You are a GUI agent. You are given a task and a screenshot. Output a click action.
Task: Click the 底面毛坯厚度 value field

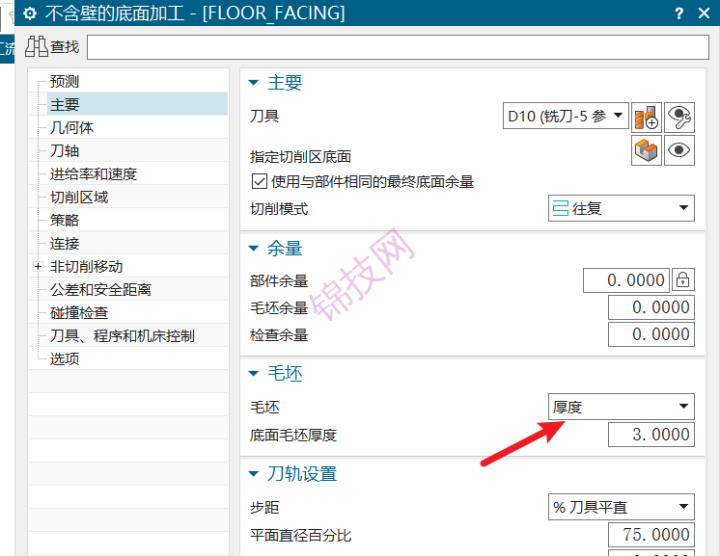pyautogui.click(x=651, y=434)
